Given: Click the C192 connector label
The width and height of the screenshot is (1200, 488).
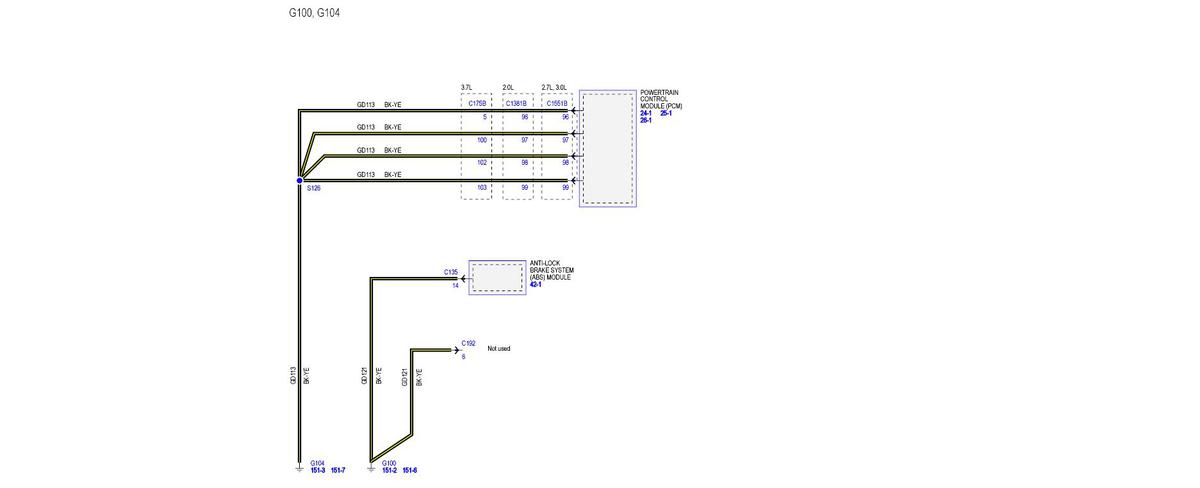Looking at the screenshot, I should pos(468,342).
